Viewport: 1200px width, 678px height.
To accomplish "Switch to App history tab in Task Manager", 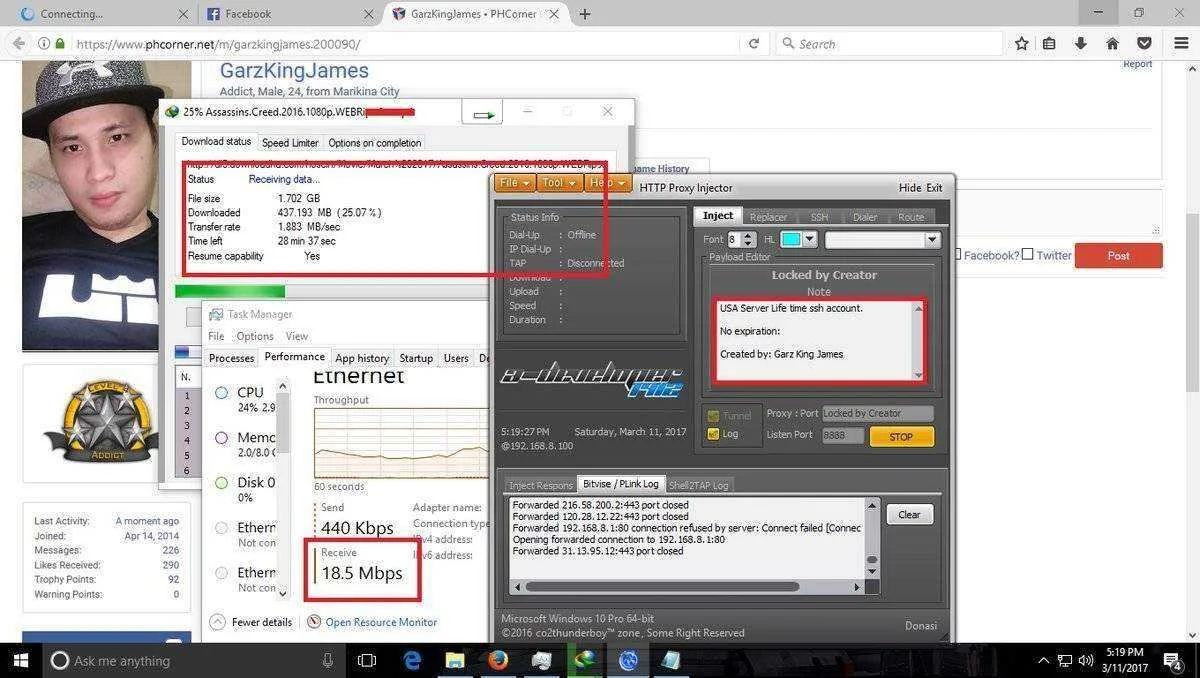I will pos(362,358).
